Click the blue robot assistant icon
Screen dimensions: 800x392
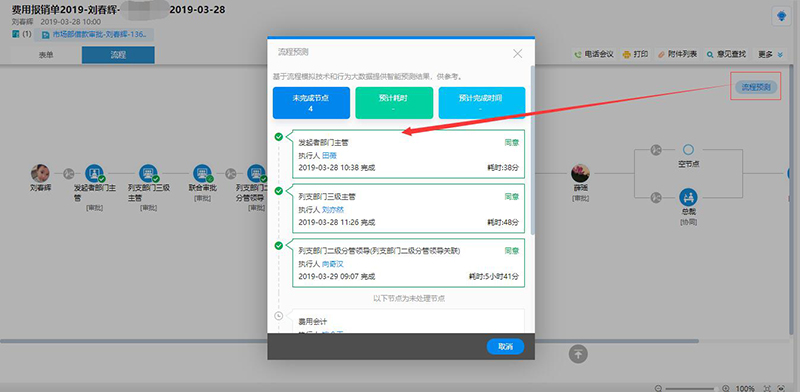pyautogui.click(x=781, y=16)
